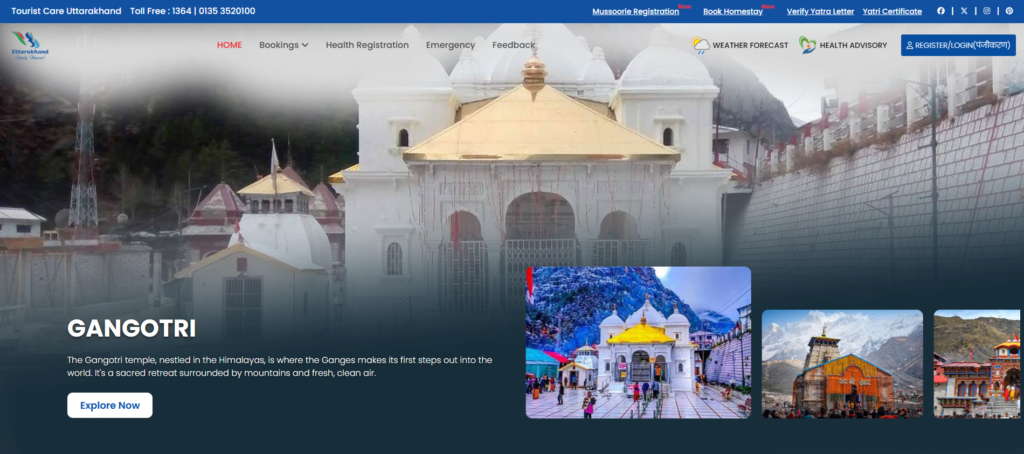Click the WEATHER FORECAST label
The image size is (1024, 454).
point(750,46)
